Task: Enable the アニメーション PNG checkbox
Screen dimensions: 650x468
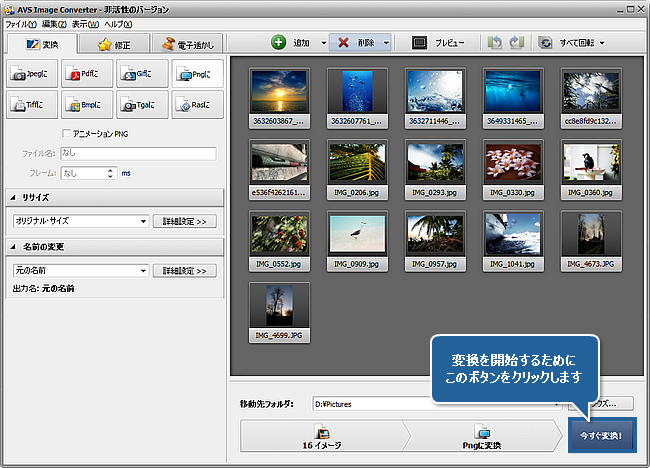Action: [67, 134]
